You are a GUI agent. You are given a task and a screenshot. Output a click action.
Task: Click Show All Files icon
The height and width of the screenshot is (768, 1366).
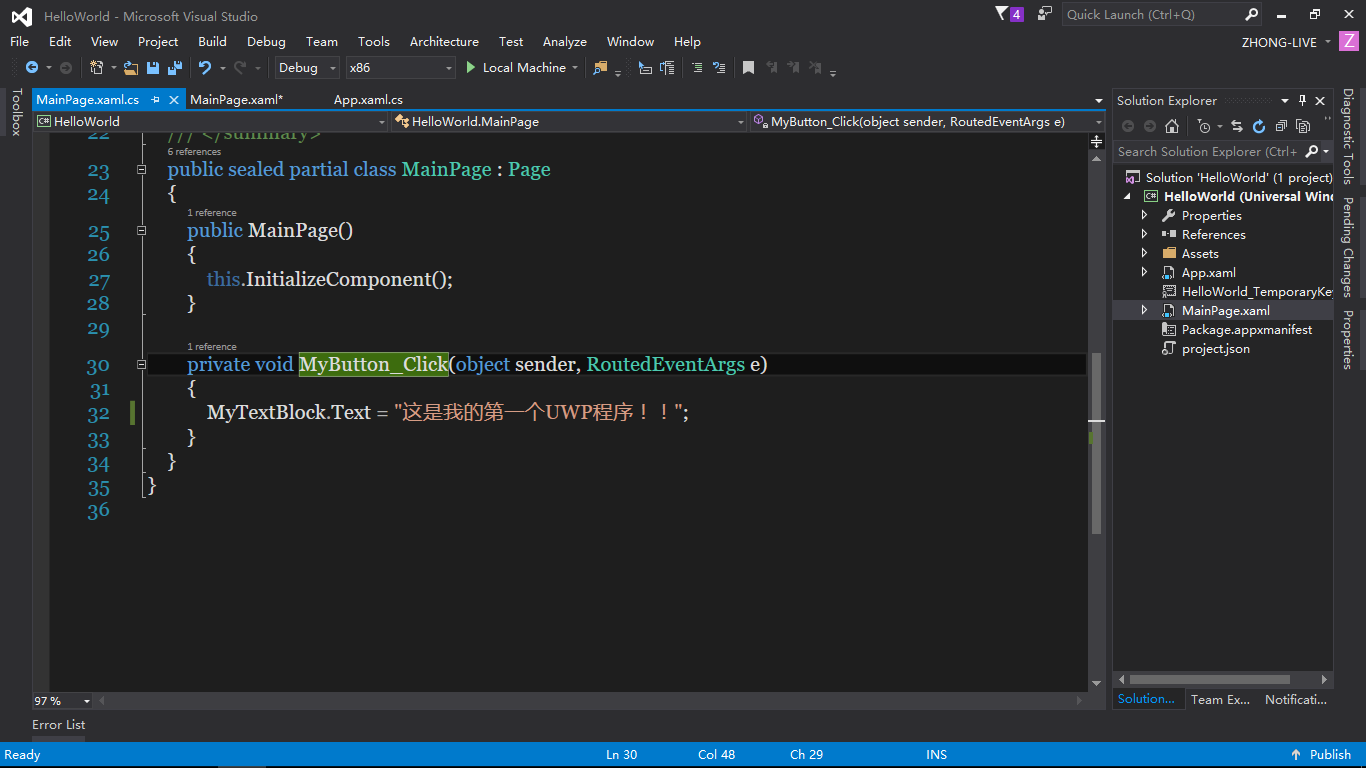[x=1302, y=126]
